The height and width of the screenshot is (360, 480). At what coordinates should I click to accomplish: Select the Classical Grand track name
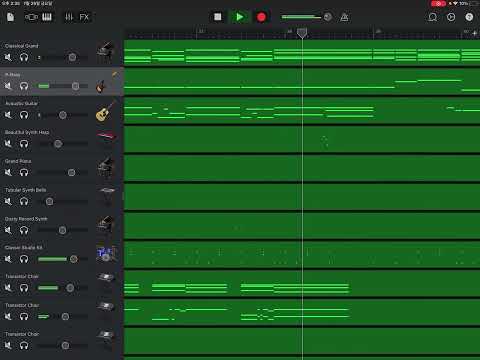point(22,46)
